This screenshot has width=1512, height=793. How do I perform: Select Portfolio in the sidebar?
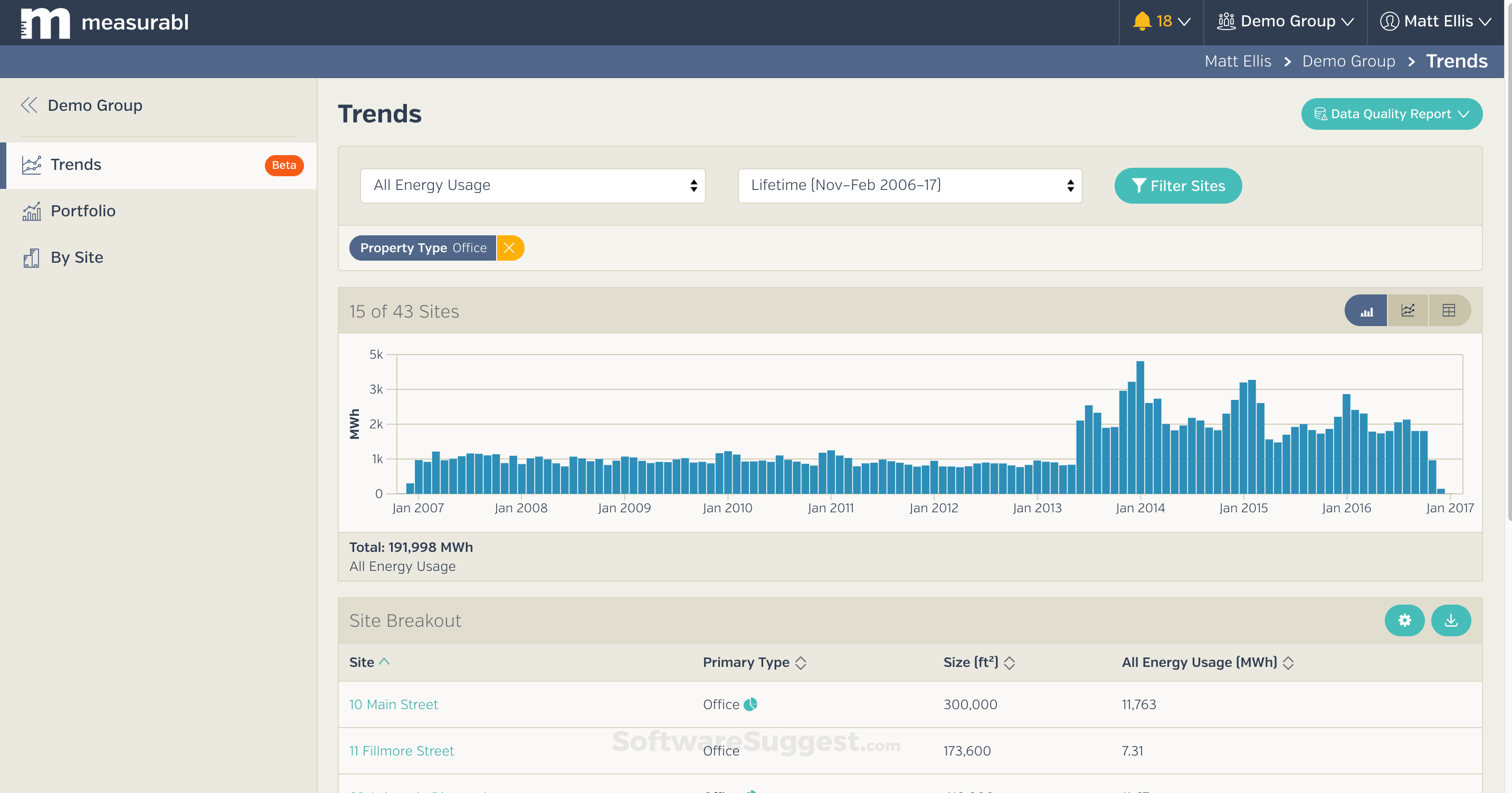(x=82, y=211)
